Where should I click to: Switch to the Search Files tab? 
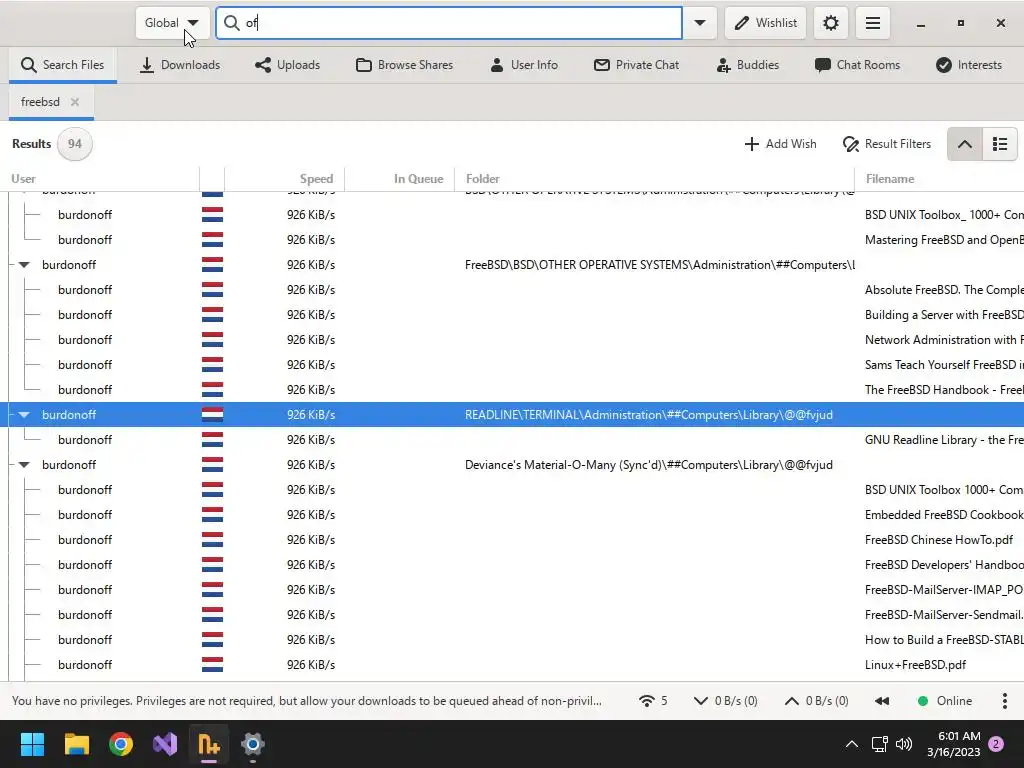point(63,65)
